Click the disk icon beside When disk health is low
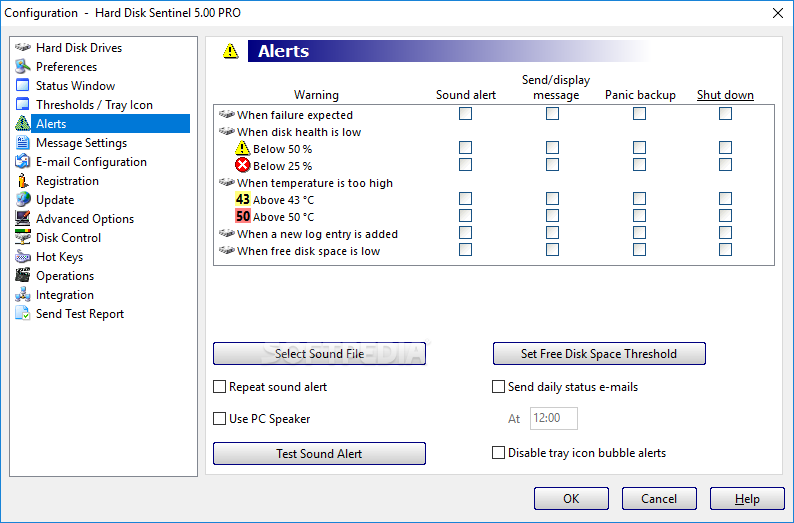The height and width of the screenshot is (523, 794). pos(226,132)
